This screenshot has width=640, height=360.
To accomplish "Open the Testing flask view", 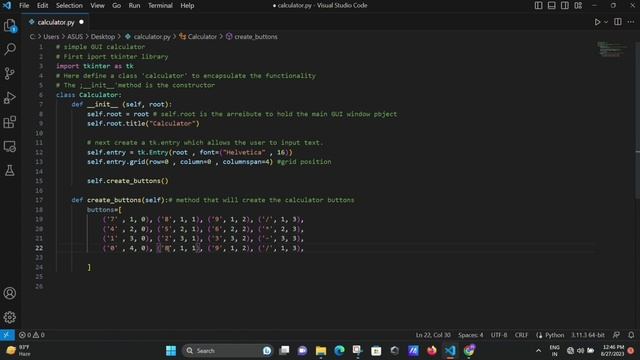I will (10, 170).
